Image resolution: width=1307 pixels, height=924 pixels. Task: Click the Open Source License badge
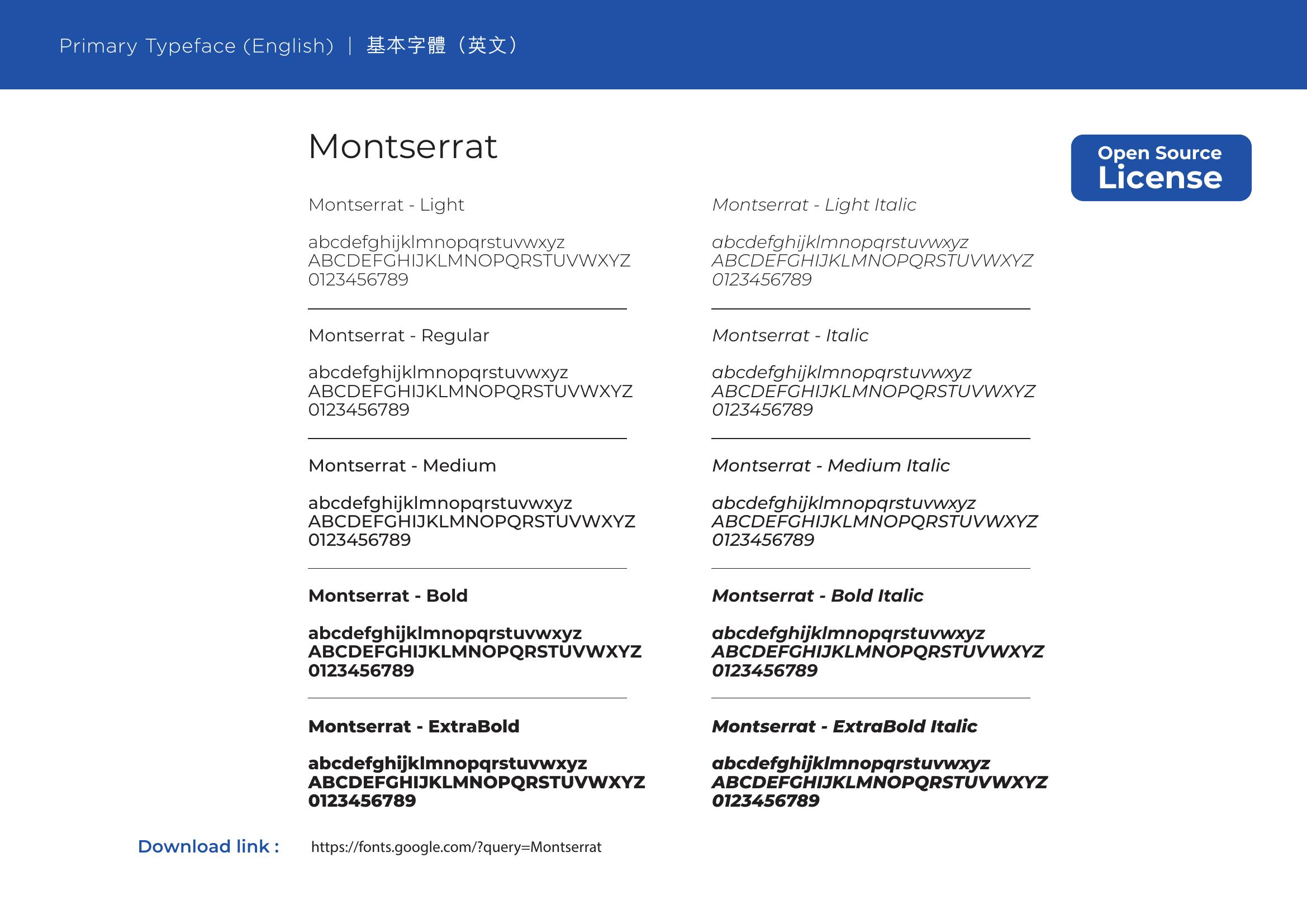click(x=1161, y=168)
